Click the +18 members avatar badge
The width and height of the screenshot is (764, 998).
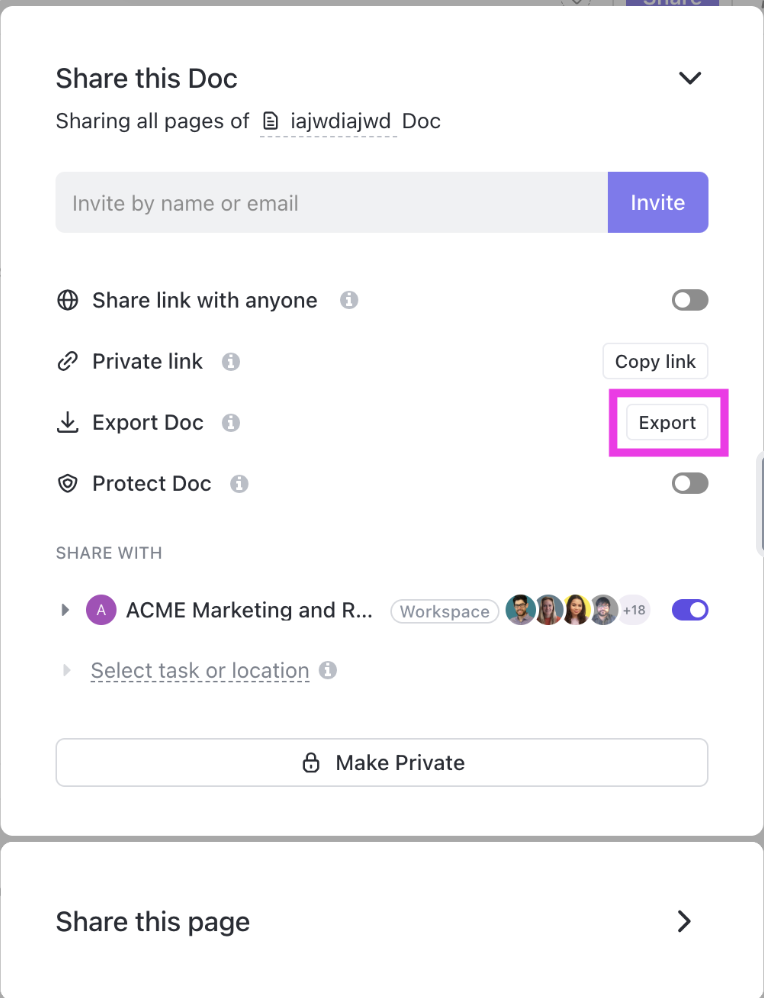pyautogui.click(x=633, y=610)
